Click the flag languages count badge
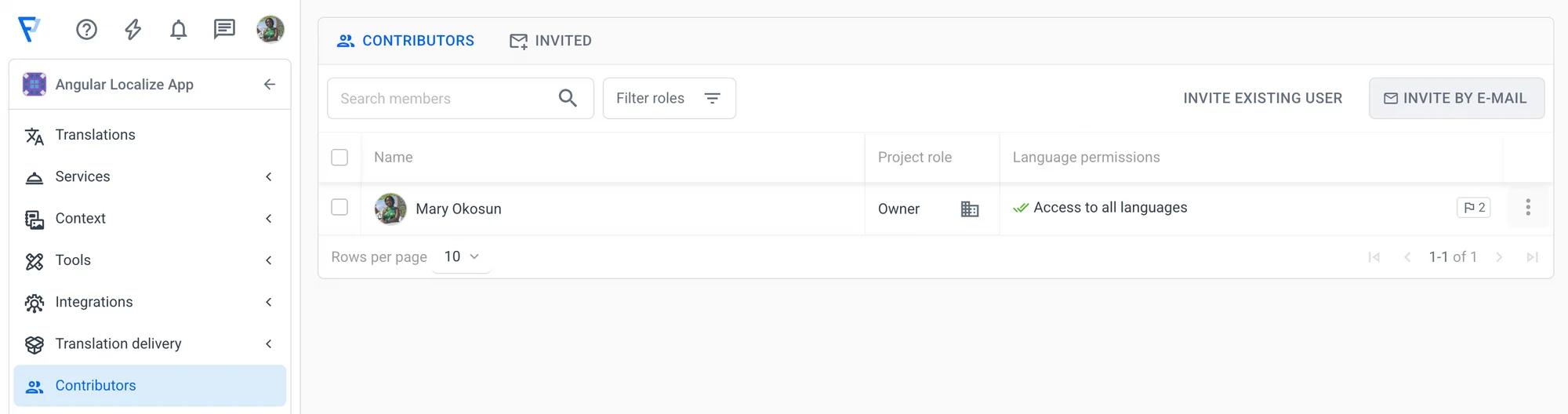This screenshot has width=1568, height=414. pos(1473,208)
